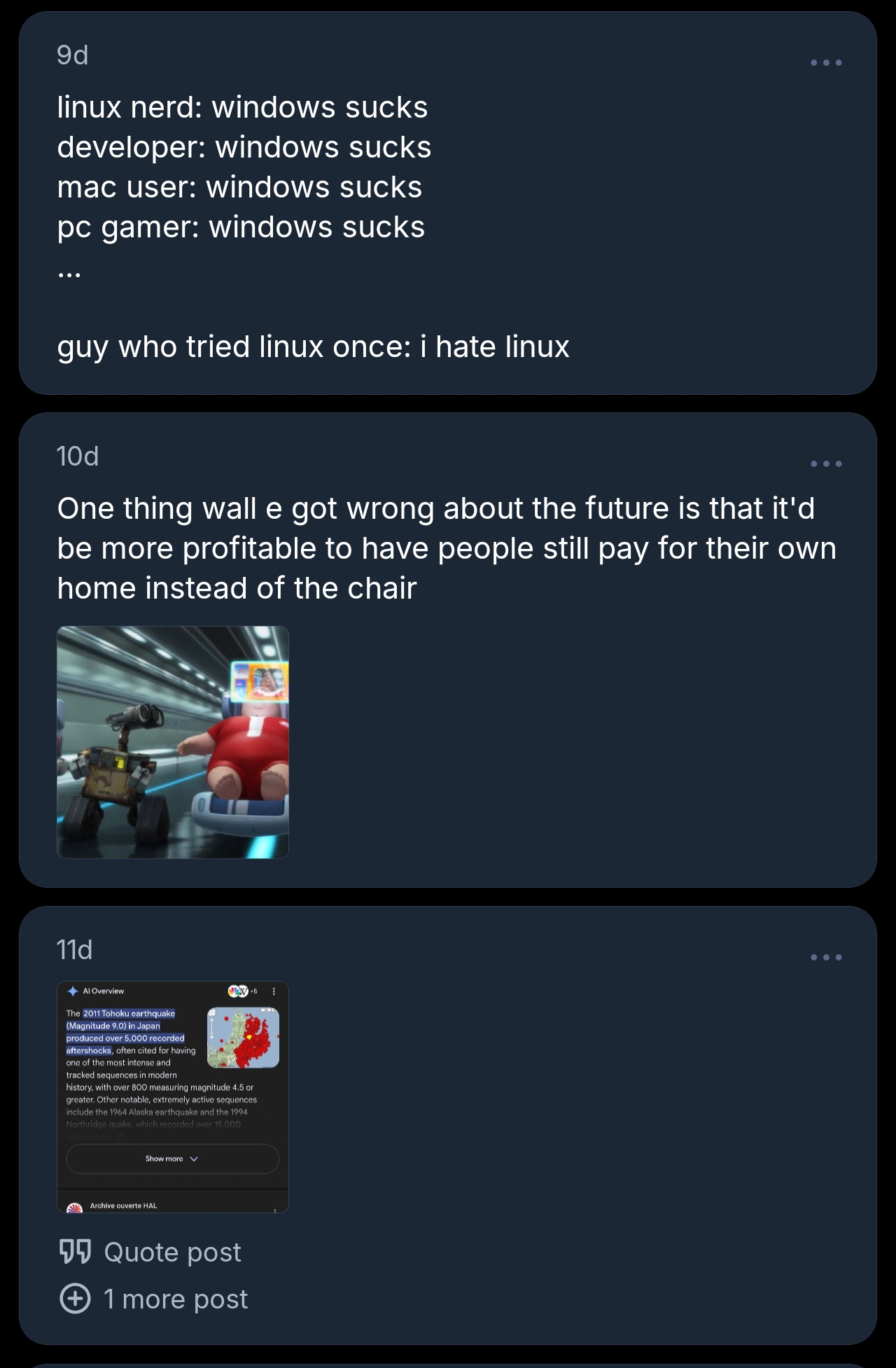Click the Quote post quotation mark icon
Image resolution: width=896 pixels, height=1368 pixels.
click(75, 1252)
